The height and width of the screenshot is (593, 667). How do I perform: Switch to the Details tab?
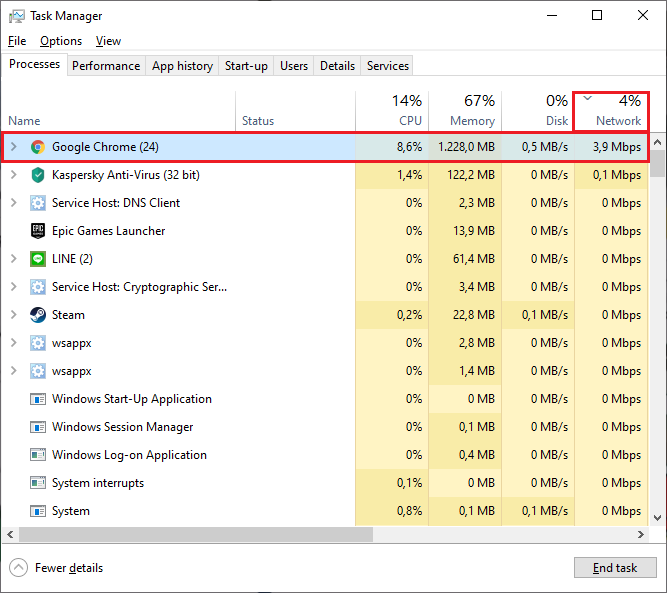(x=337, y=66)
